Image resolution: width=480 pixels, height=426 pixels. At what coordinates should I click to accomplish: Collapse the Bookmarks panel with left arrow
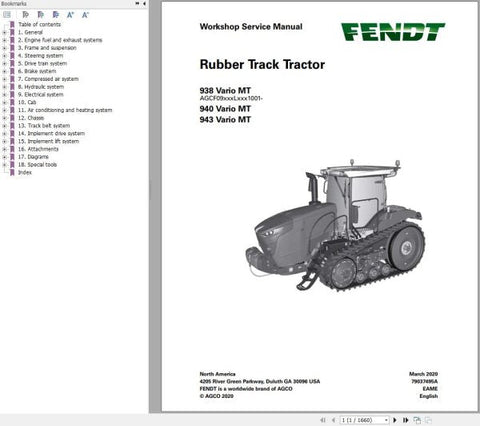pos(144,3)
